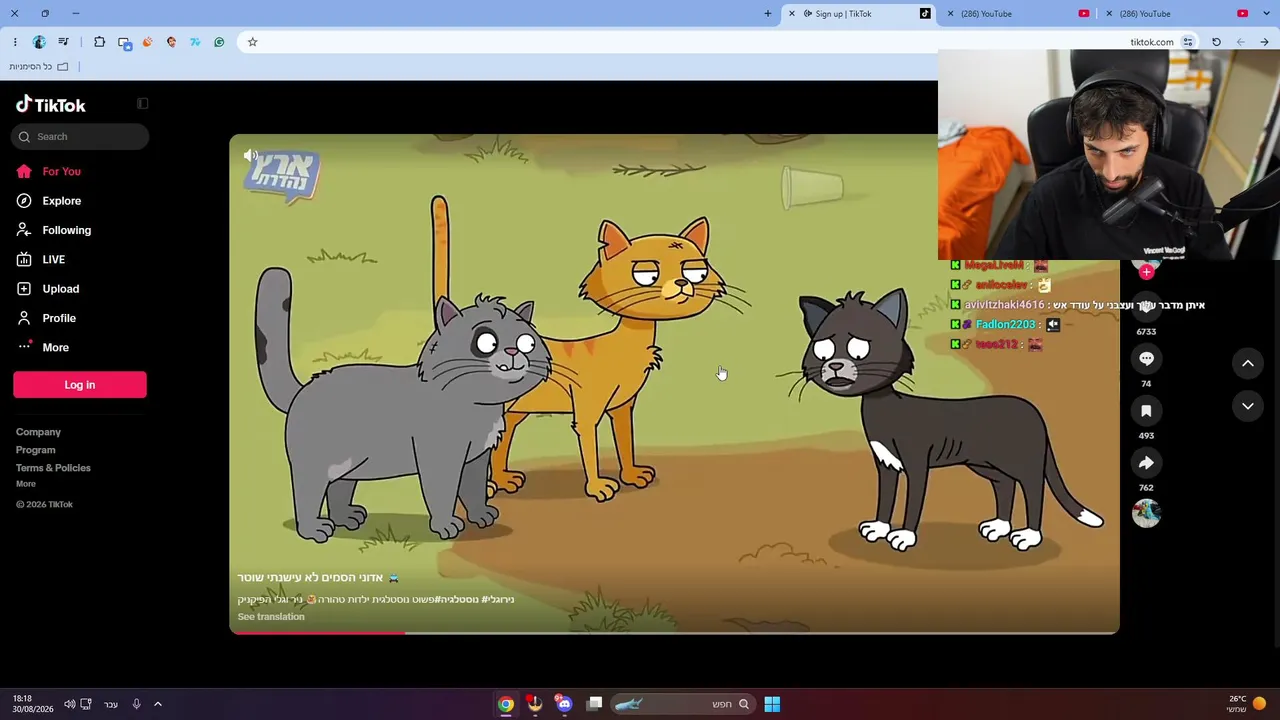Open the all-bookmarks folder
Screen dimensions: 1280x720
(x=39, y=67)
